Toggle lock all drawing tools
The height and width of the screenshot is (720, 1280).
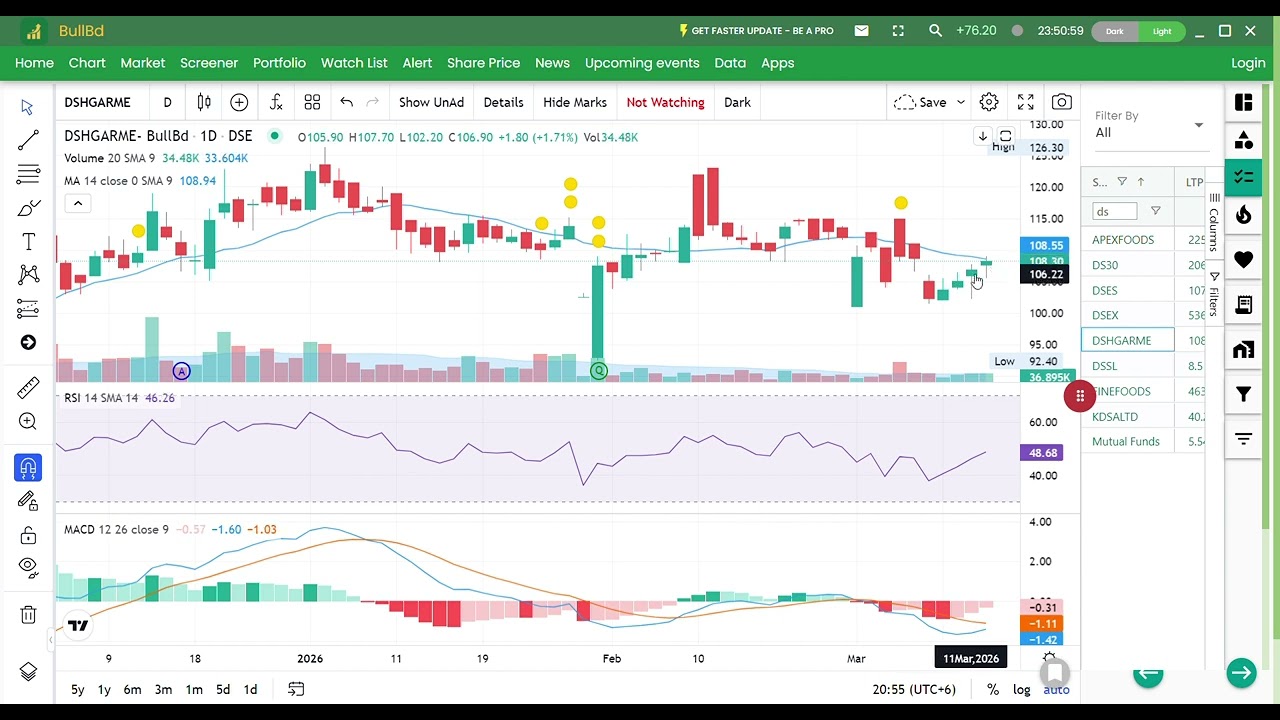[x=28, y=535]
